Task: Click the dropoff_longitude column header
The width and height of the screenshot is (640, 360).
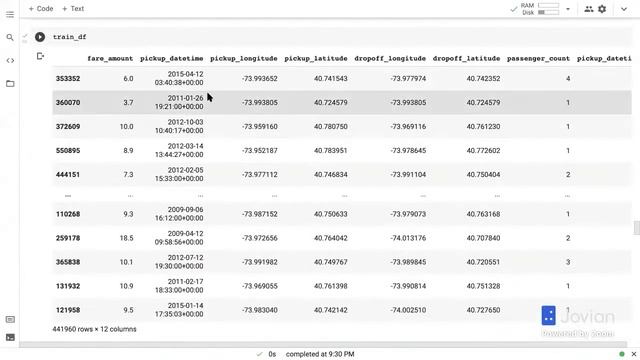Action: pos(390,58)
